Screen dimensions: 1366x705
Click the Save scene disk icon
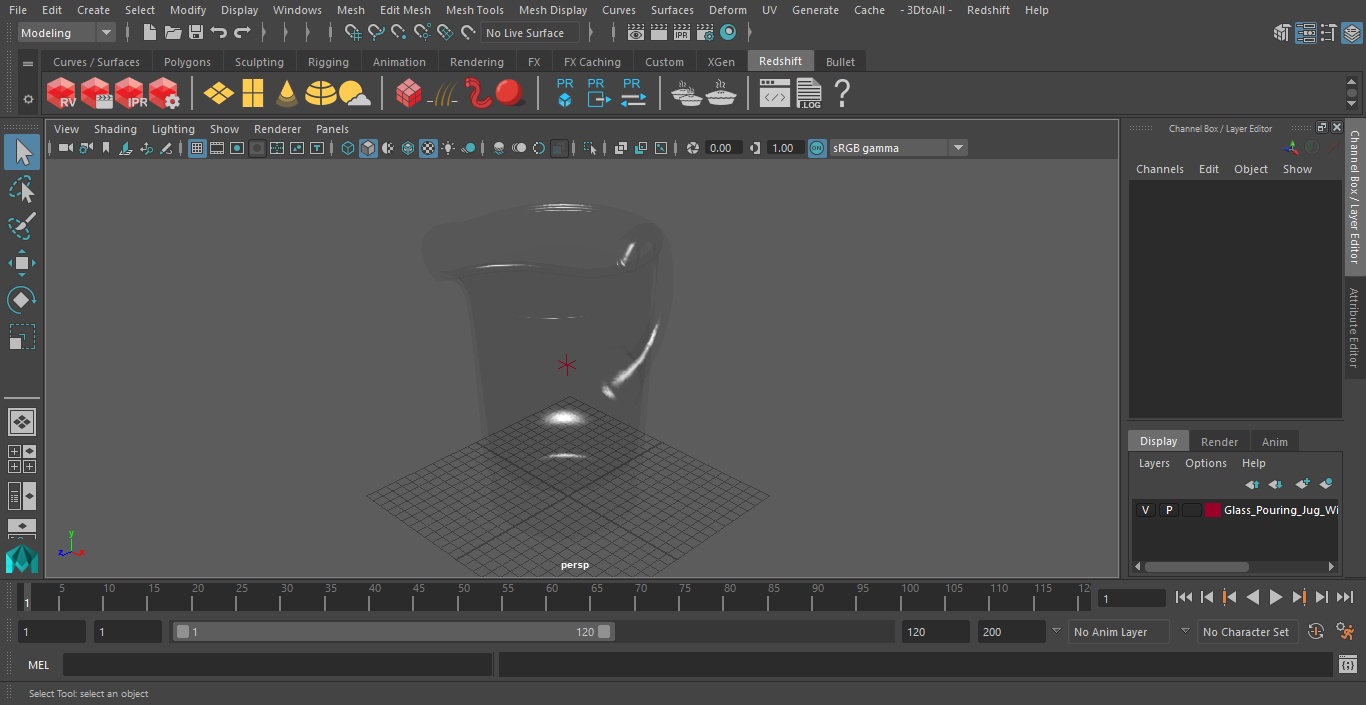196,33
